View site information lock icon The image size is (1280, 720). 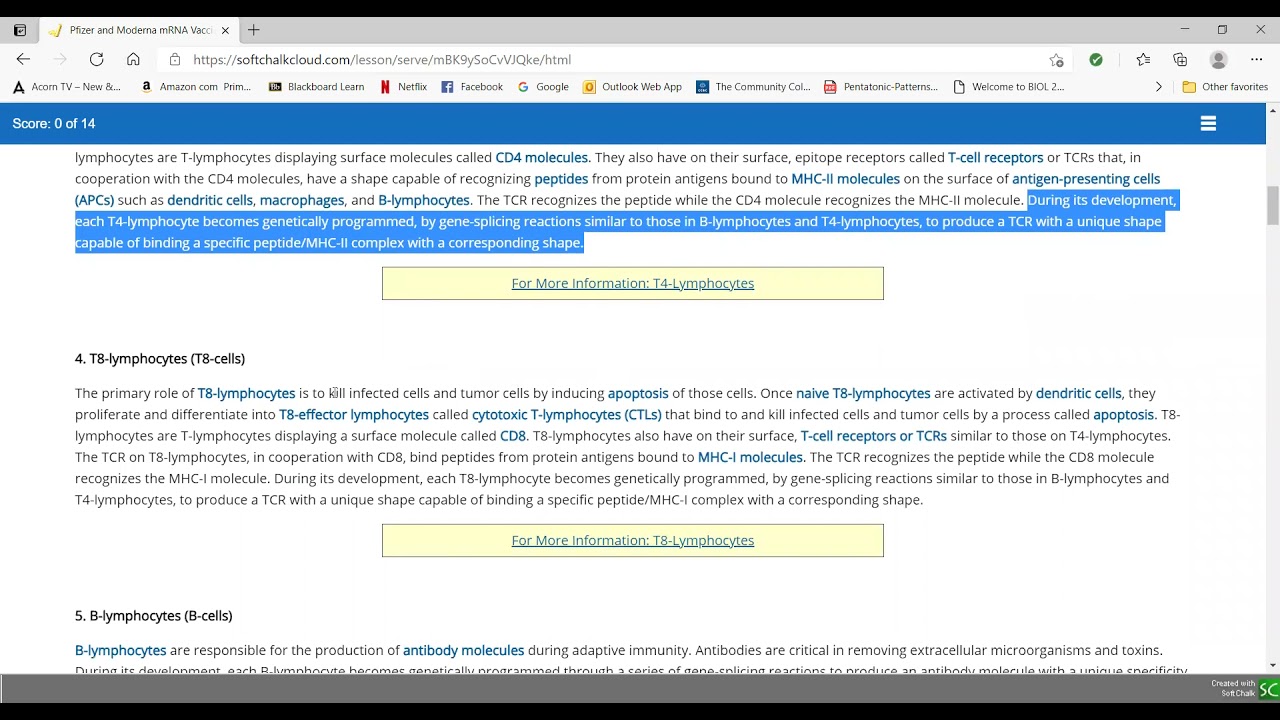(x=174, y=60)
